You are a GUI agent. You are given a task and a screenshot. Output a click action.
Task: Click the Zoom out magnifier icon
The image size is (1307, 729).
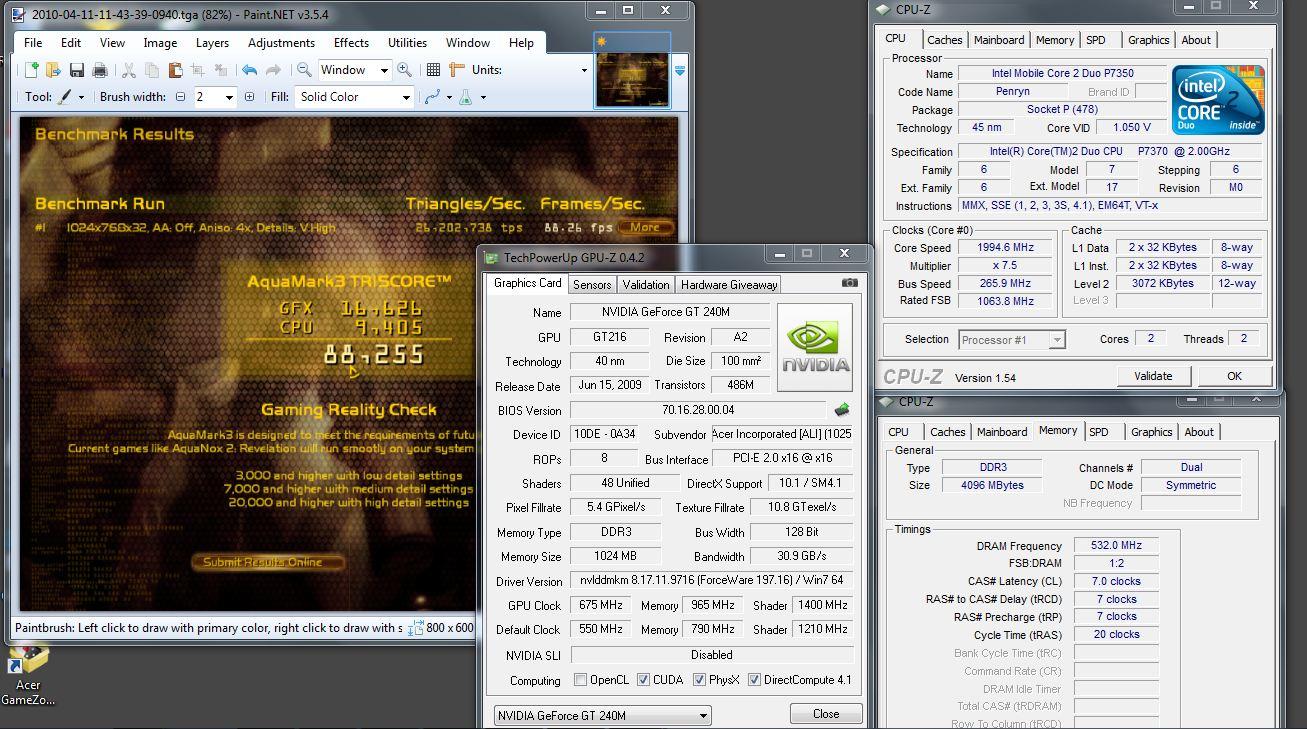(304, 70)
